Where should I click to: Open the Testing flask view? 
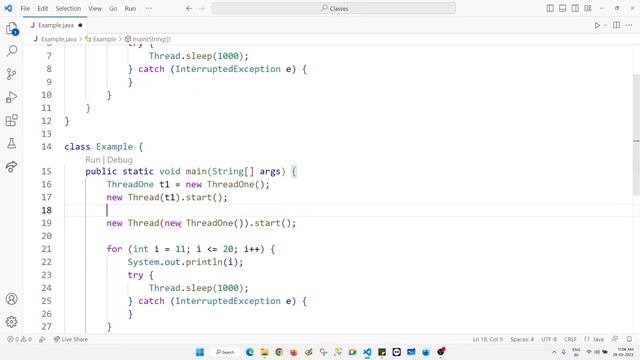coord(11,143)
